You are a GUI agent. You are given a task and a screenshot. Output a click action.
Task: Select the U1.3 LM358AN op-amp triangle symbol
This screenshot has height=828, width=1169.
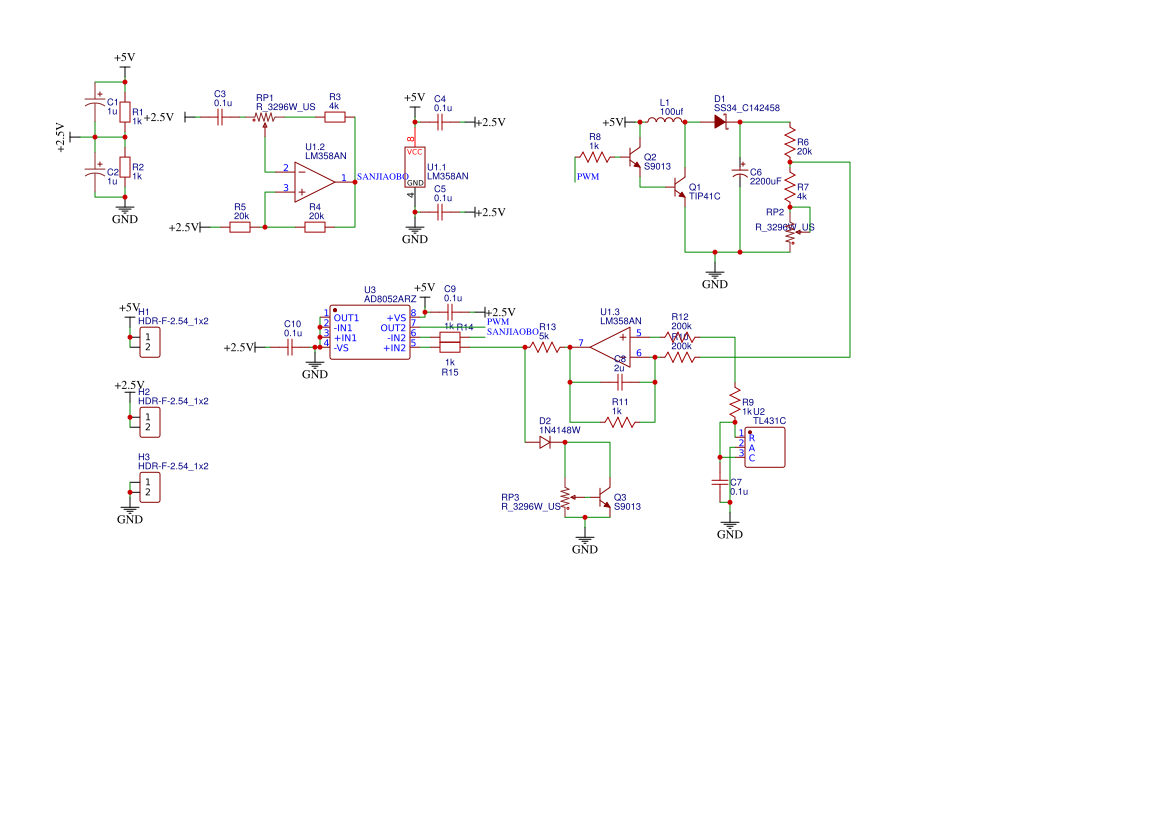pos(610,347)
